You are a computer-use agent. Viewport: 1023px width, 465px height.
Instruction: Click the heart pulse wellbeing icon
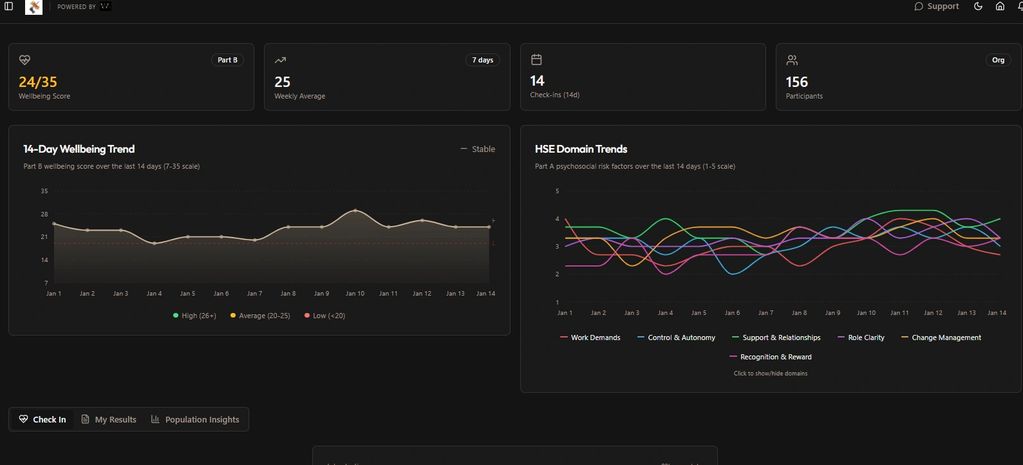[25, 60]
